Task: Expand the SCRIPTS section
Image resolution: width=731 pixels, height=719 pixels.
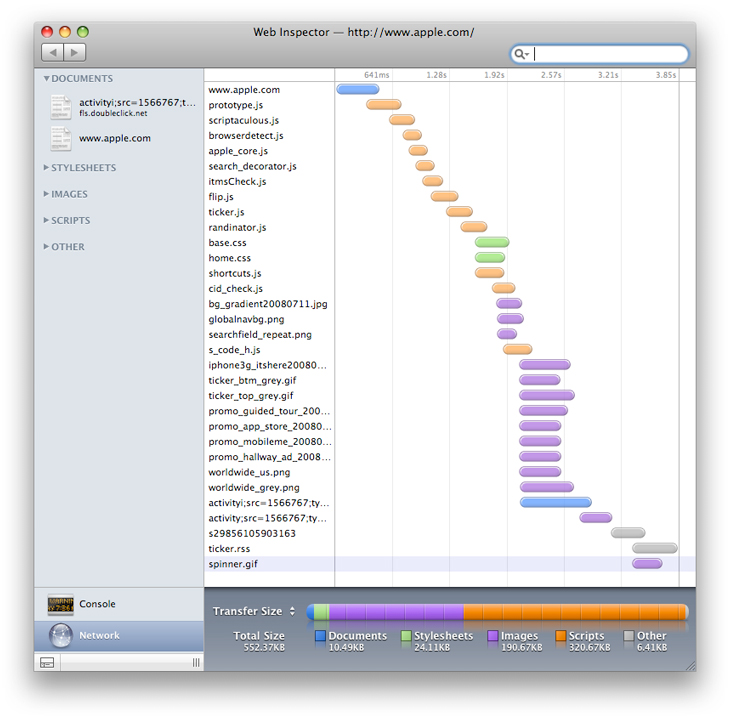Action: (46, 220)
